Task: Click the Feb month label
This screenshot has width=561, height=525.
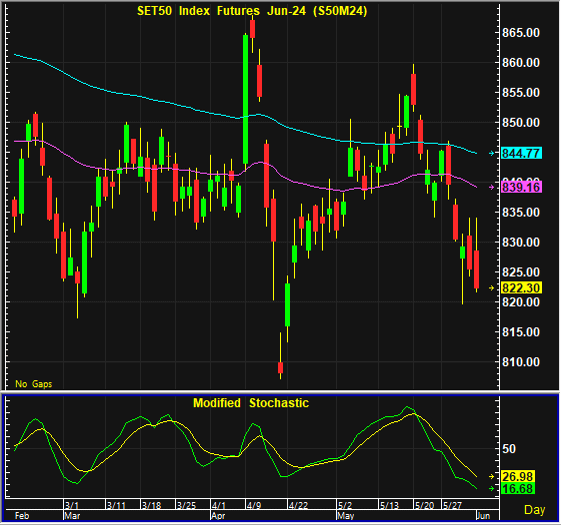Action: [x=22, y=516]
